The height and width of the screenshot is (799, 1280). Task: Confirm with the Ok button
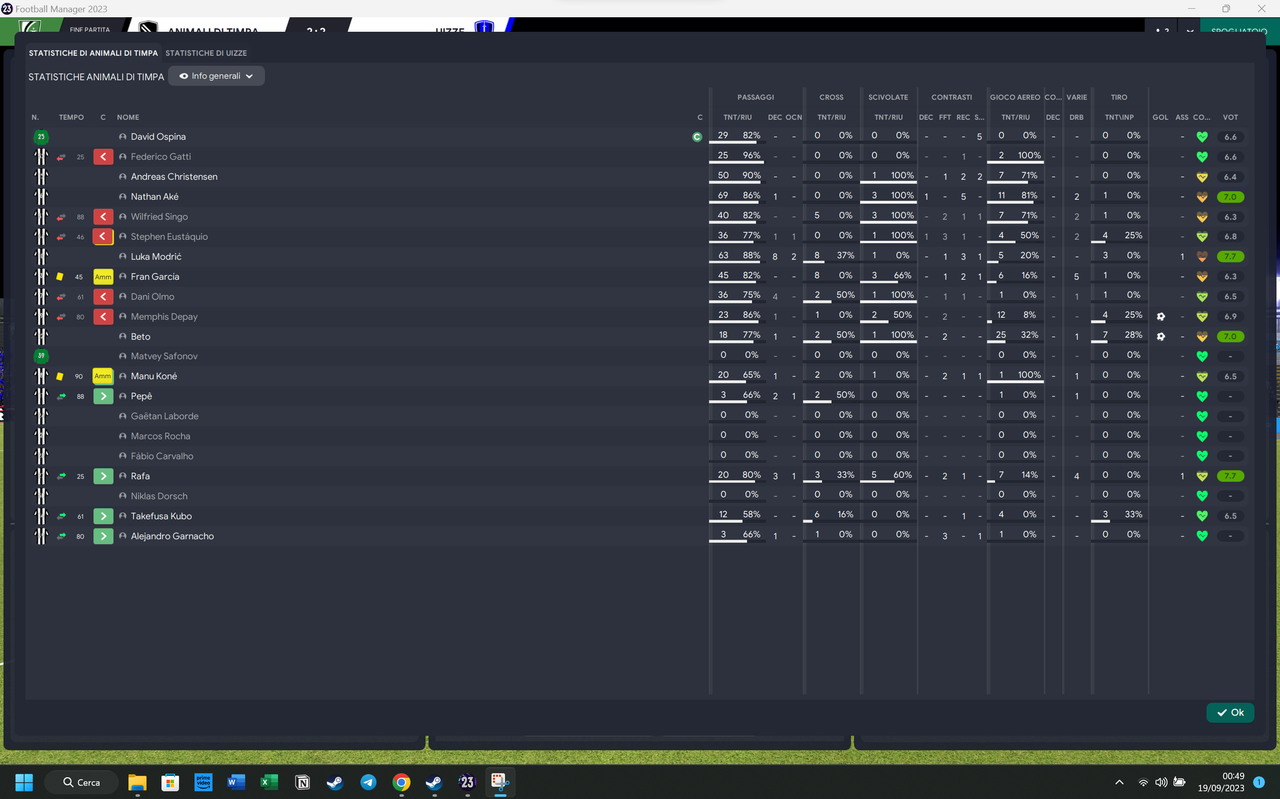pos(1230,713)
